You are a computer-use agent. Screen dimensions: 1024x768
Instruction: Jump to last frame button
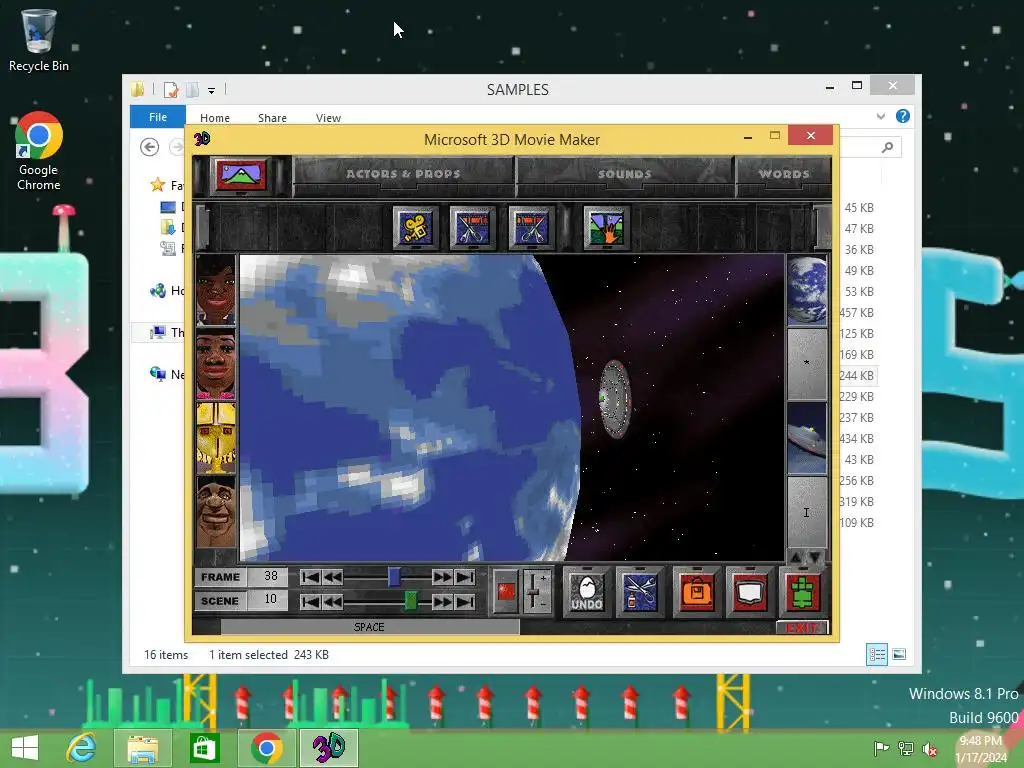point(465,577)
